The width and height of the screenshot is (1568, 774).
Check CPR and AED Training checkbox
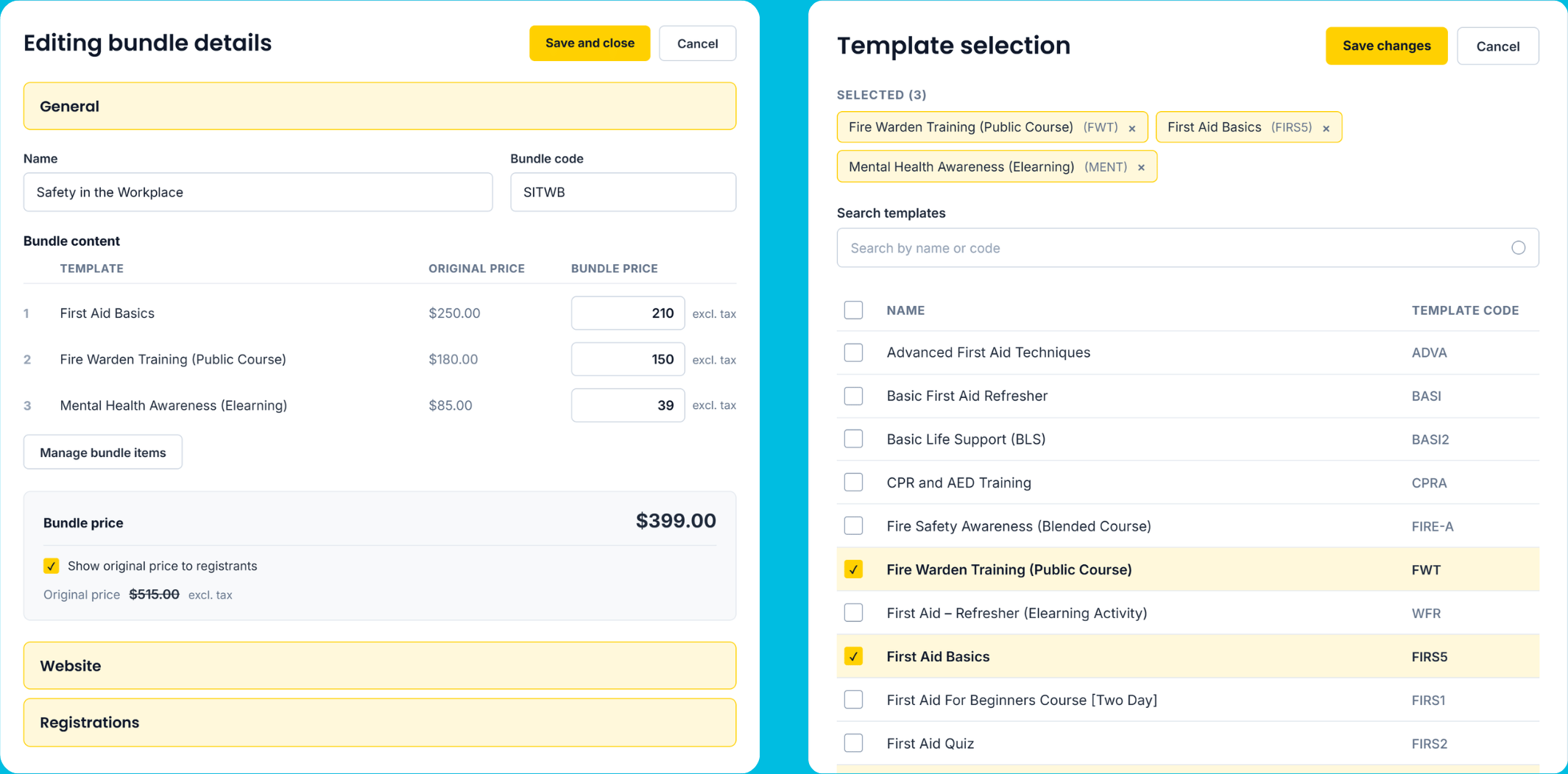click(x=853, y=483)
